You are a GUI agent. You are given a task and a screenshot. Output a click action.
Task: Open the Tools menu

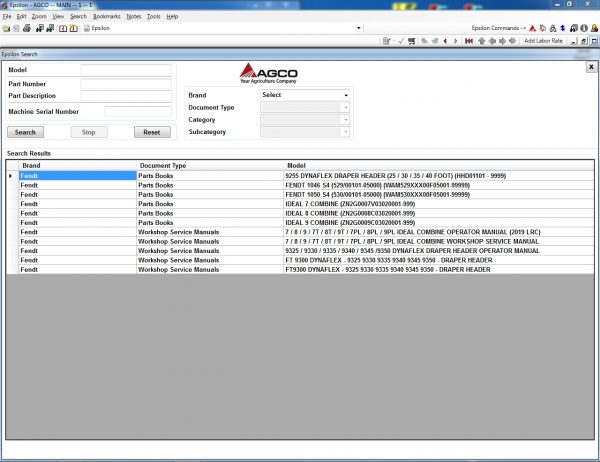click(x=154, y=16)
